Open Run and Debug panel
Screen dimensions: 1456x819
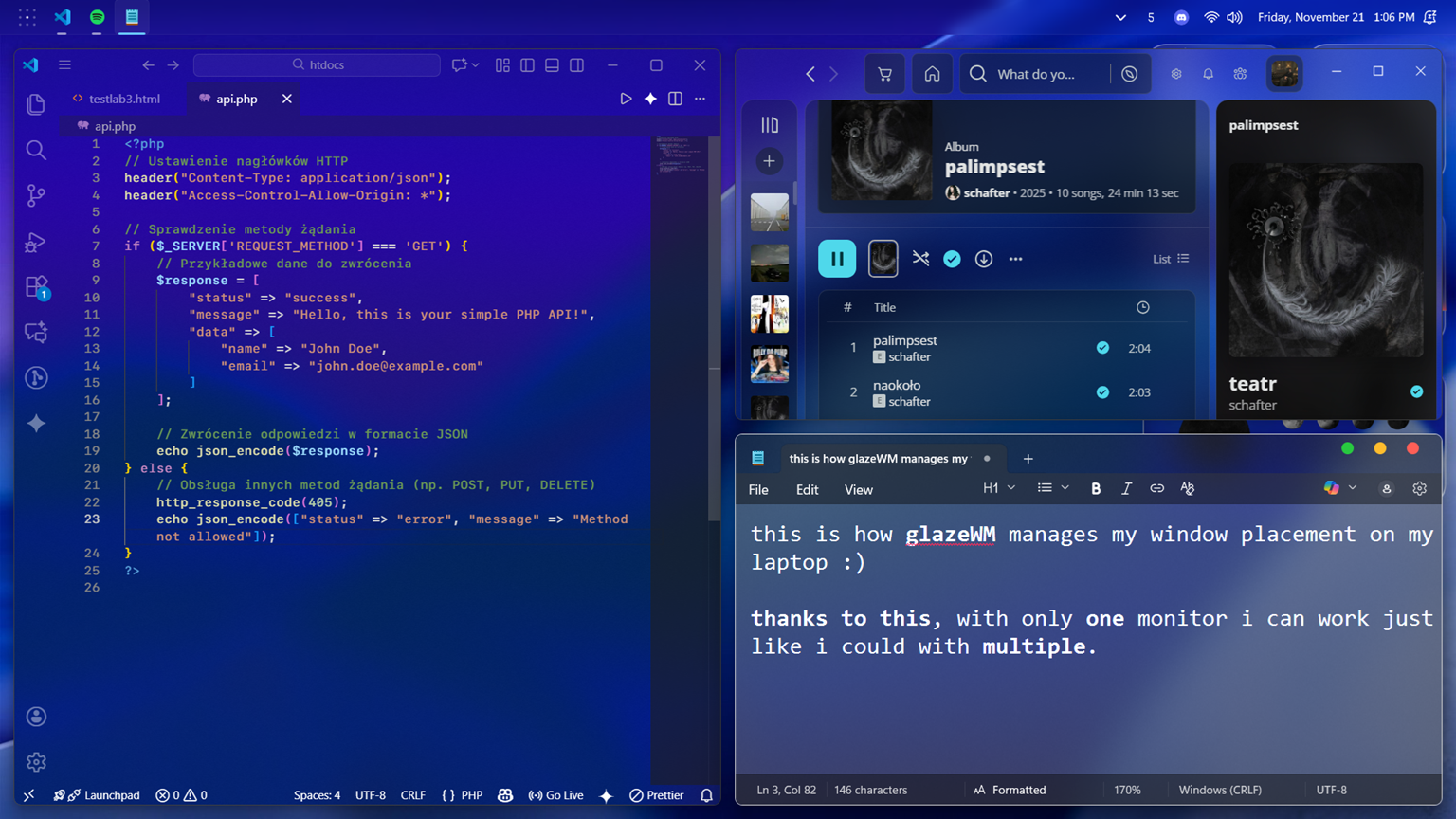coord(36,243)
